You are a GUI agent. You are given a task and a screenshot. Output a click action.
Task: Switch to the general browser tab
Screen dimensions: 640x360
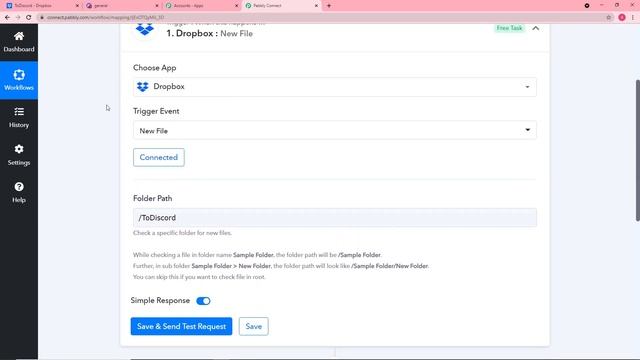coord(120,6)
